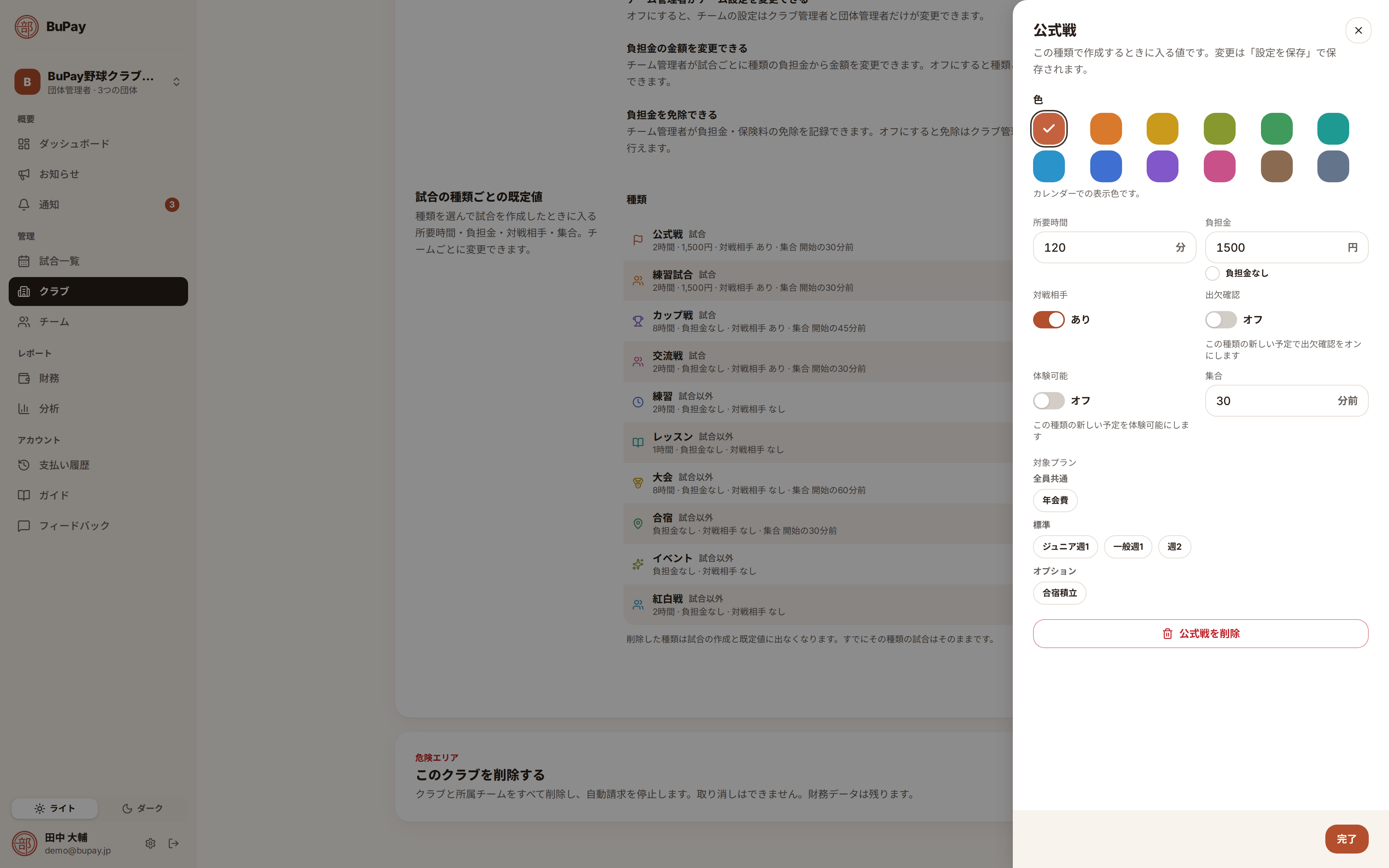Enable the 出欠確認 switch

1221,320
